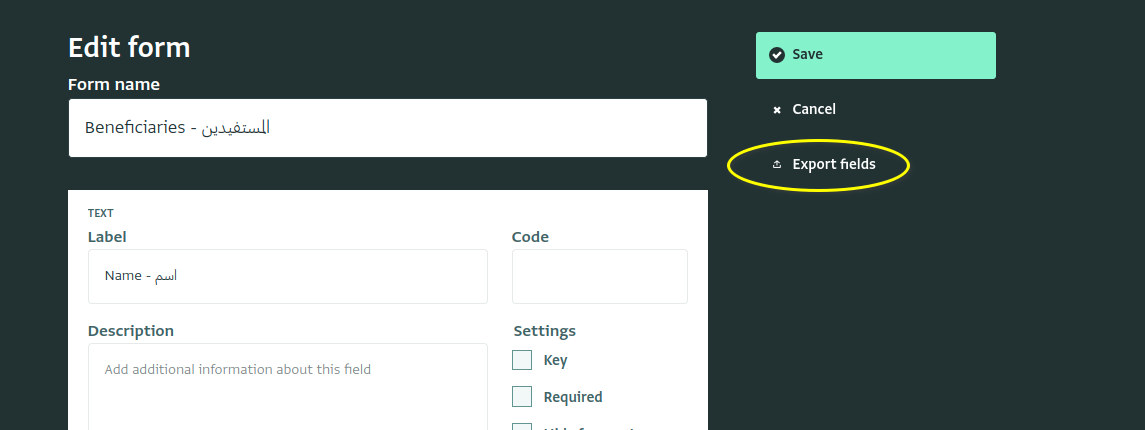Click the x icon beside Cancel

pos(777,110)
